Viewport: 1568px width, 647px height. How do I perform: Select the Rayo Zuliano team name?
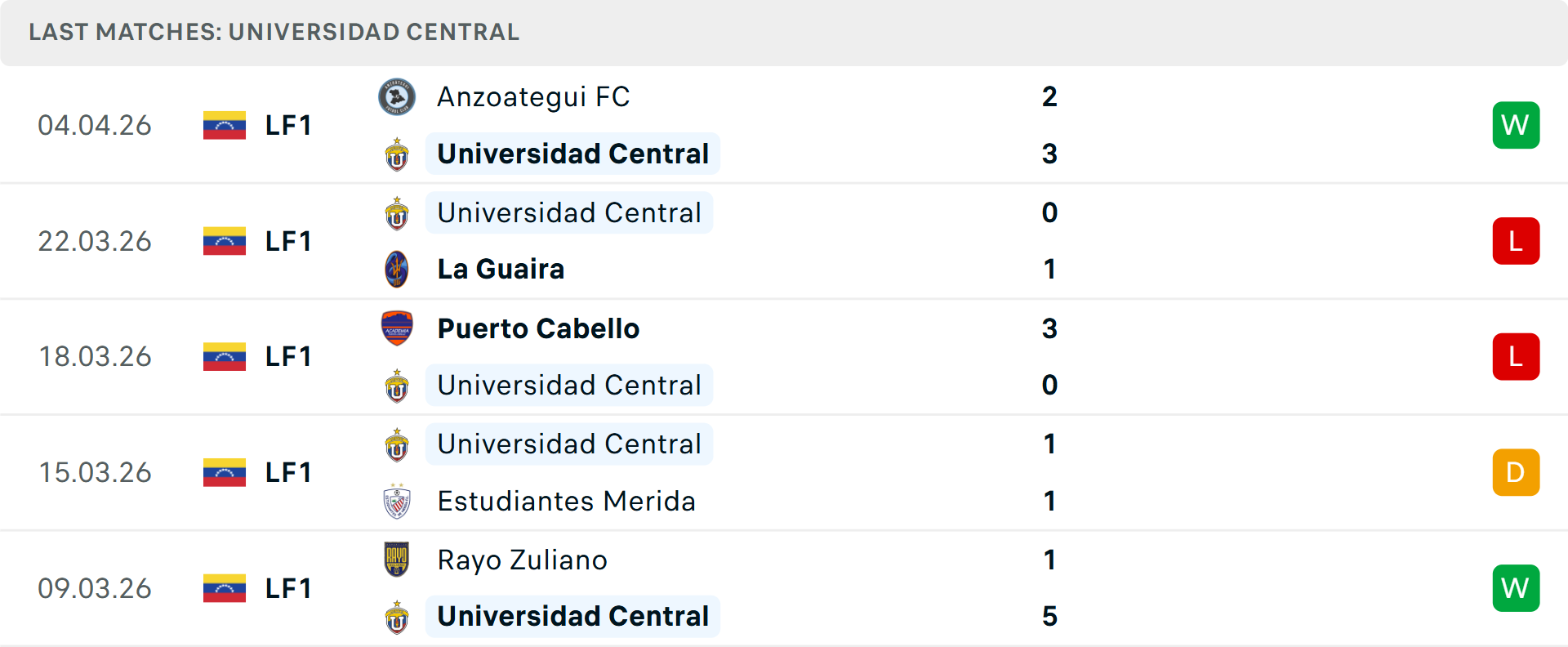pyautogui.click(x=522, y=560)
